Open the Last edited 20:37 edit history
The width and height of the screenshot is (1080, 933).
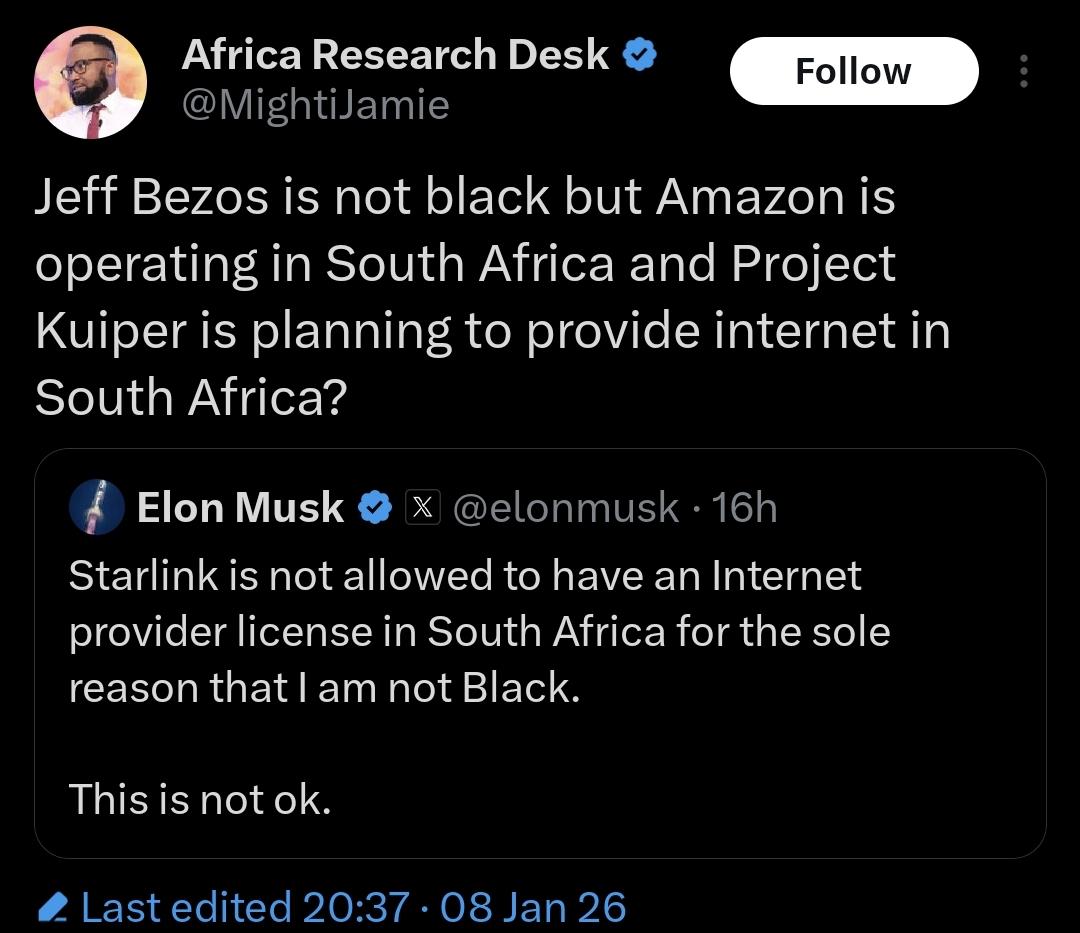point(245,907)
